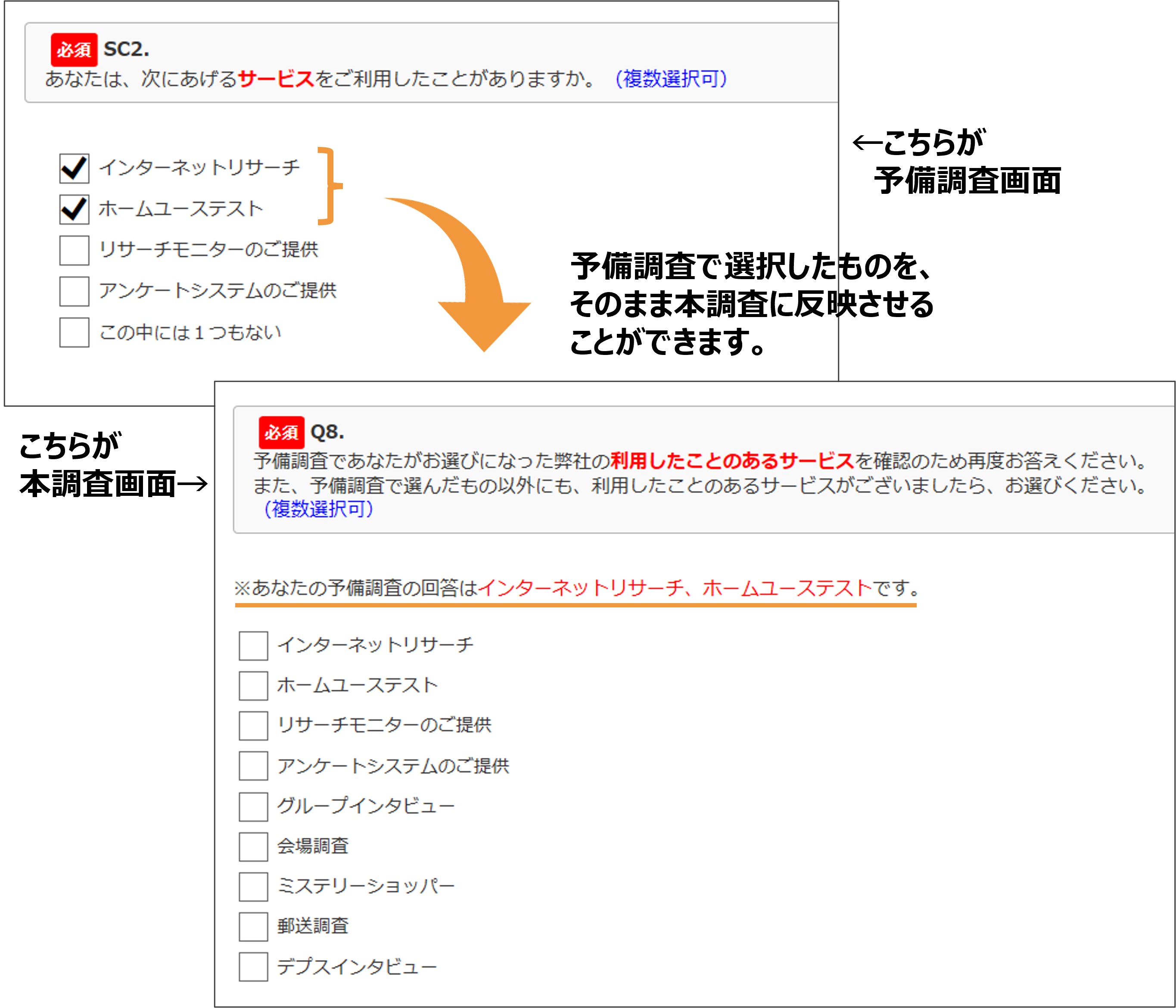The width and height of the screenshot is (1176, 1008).
Task: Select ミステリーショッパー checkbox
Action: (x=253, y=887)
